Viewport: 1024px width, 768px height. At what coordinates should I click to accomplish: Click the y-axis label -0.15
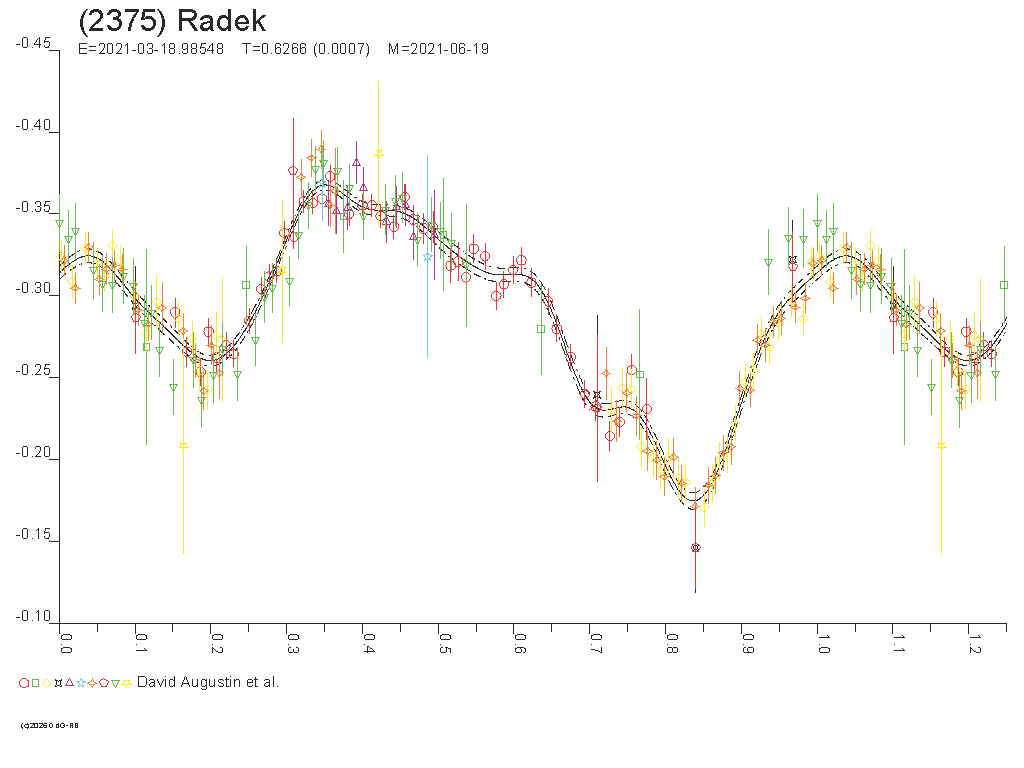tap(33, 534)
